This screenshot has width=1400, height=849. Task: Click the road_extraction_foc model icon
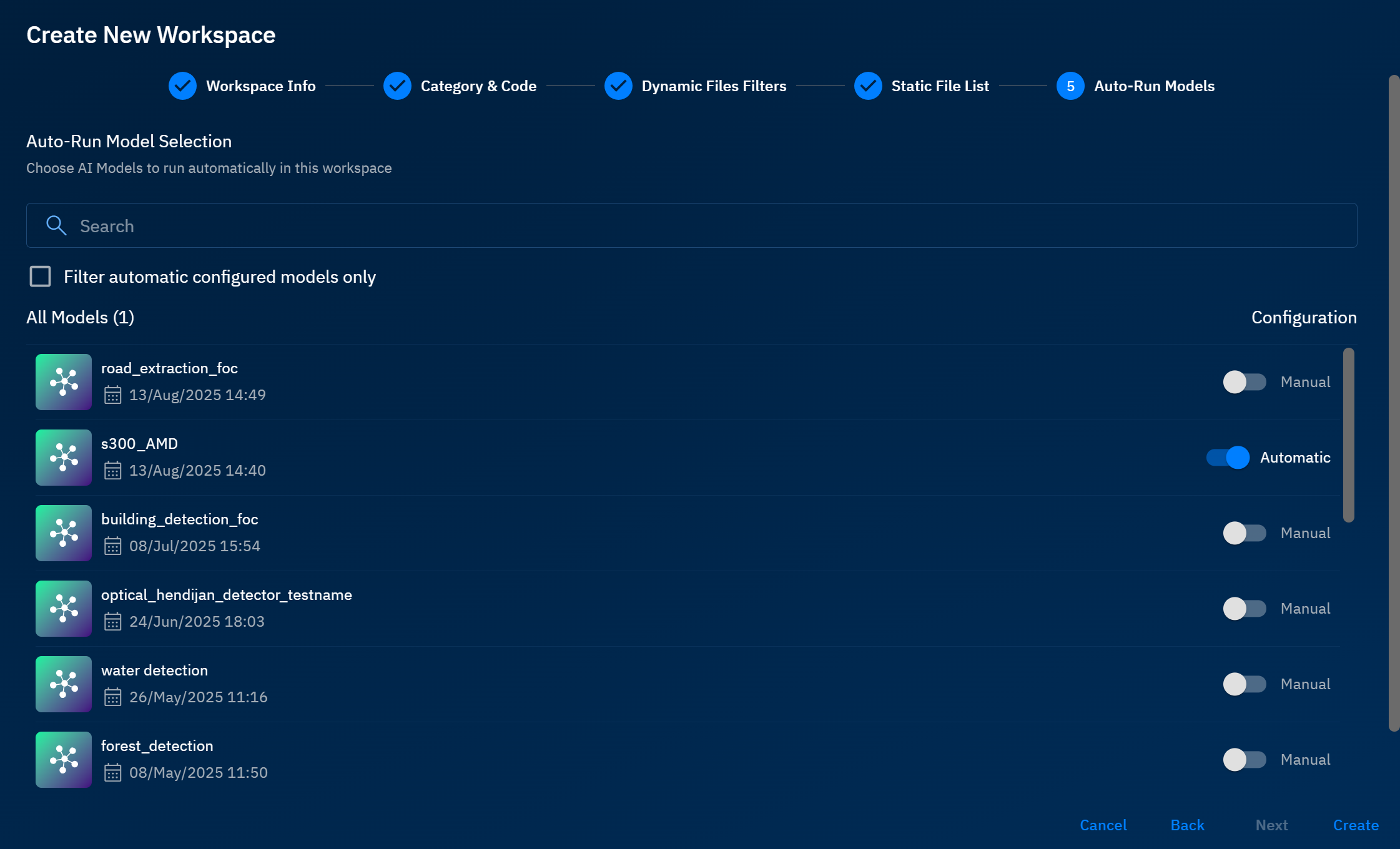[x=64, y=382]
